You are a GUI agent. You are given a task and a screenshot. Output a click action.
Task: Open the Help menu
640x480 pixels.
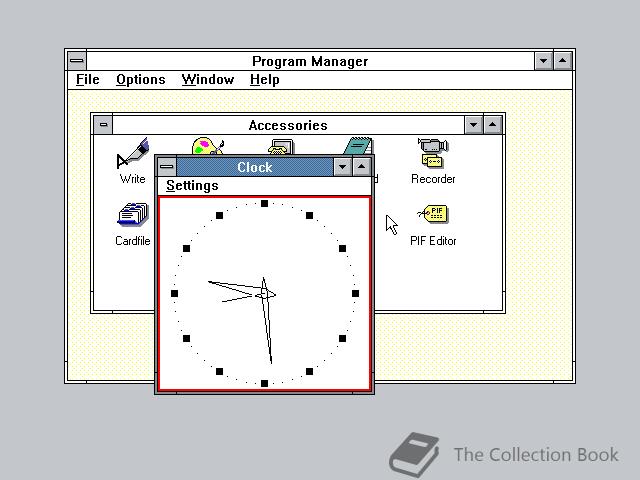[x=264, y=80]
